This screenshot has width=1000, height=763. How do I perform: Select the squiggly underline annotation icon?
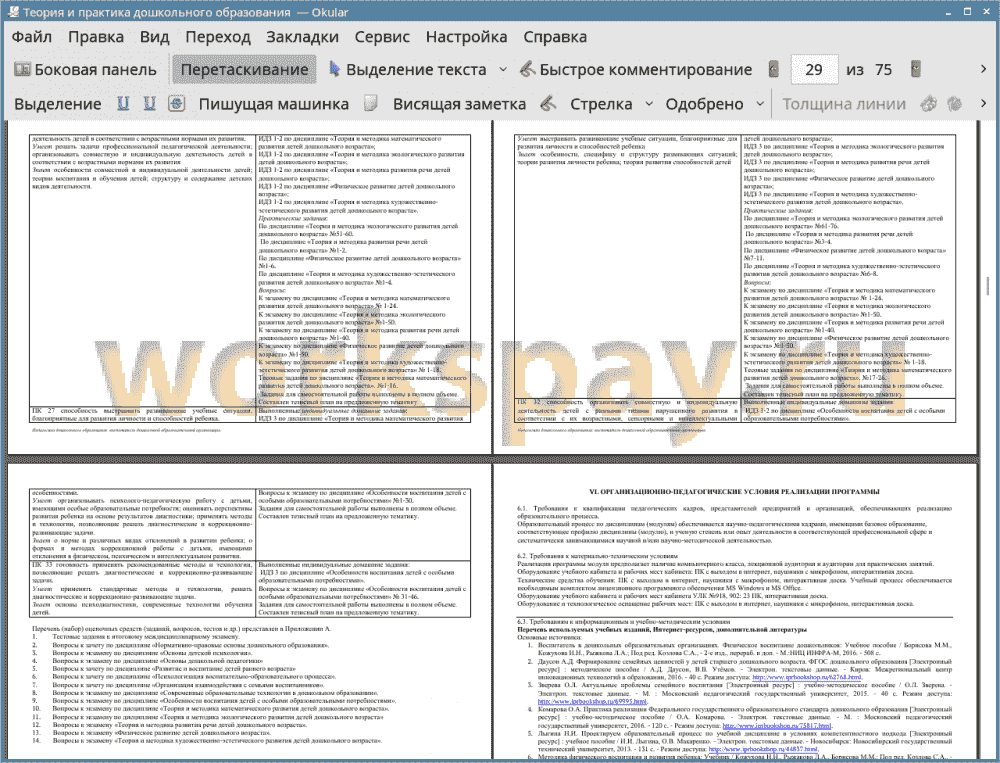tap(149, 103)
